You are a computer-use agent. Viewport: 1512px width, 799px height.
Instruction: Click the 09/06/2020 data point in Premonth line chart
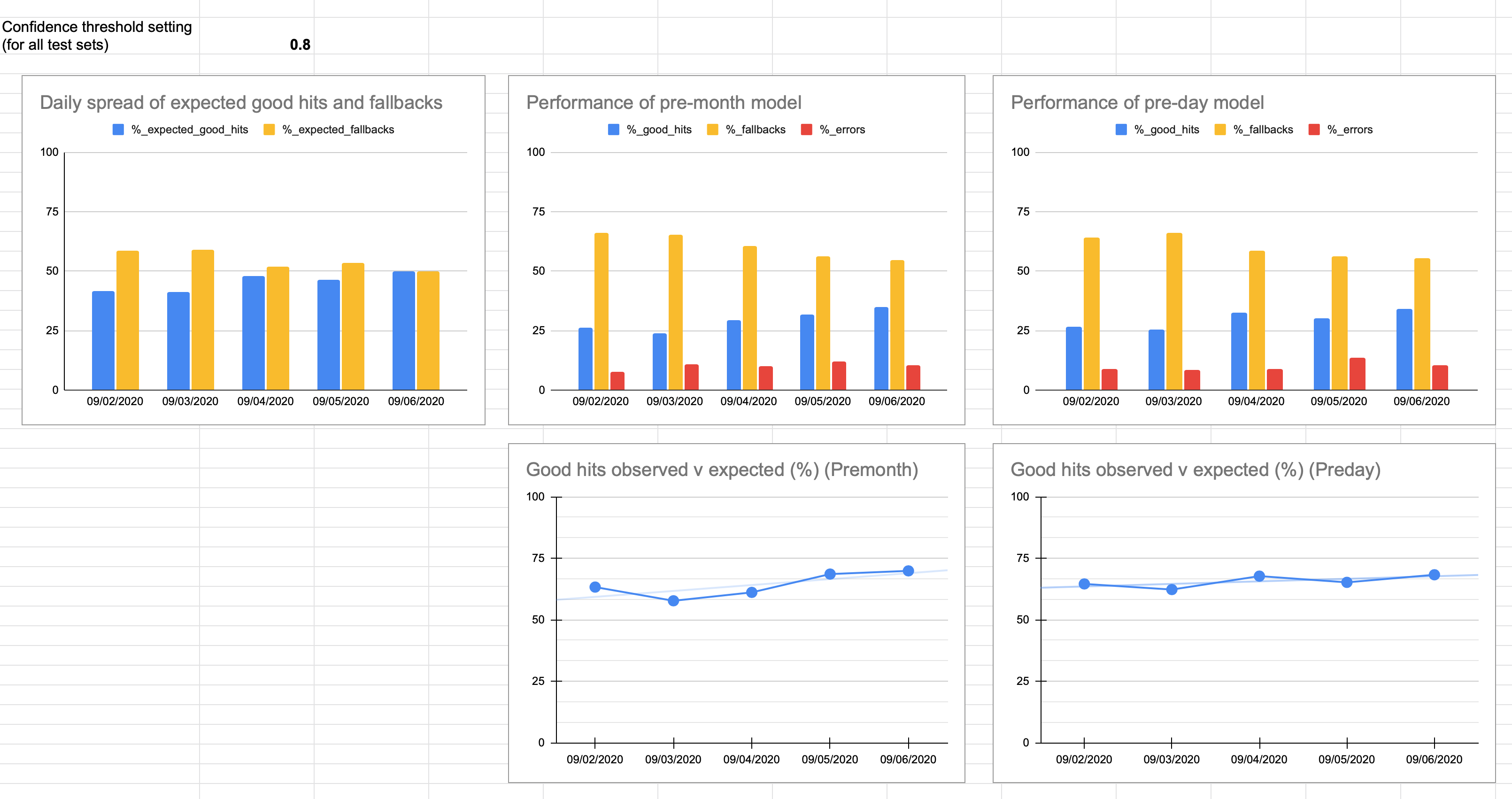point(908,571)
